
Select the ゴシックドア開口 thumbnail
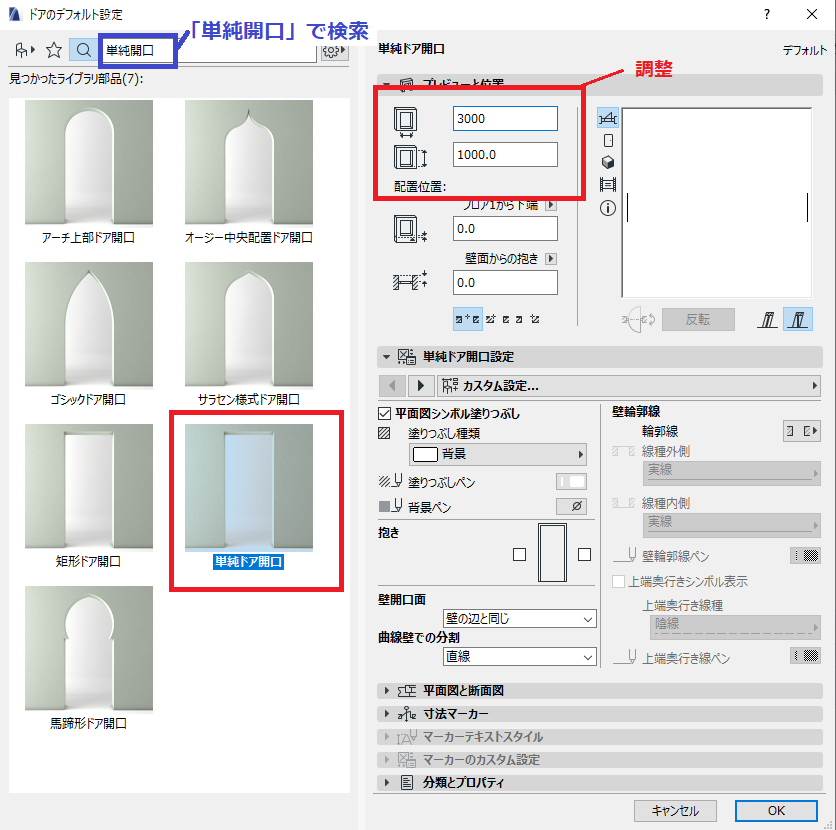point(89,334)
